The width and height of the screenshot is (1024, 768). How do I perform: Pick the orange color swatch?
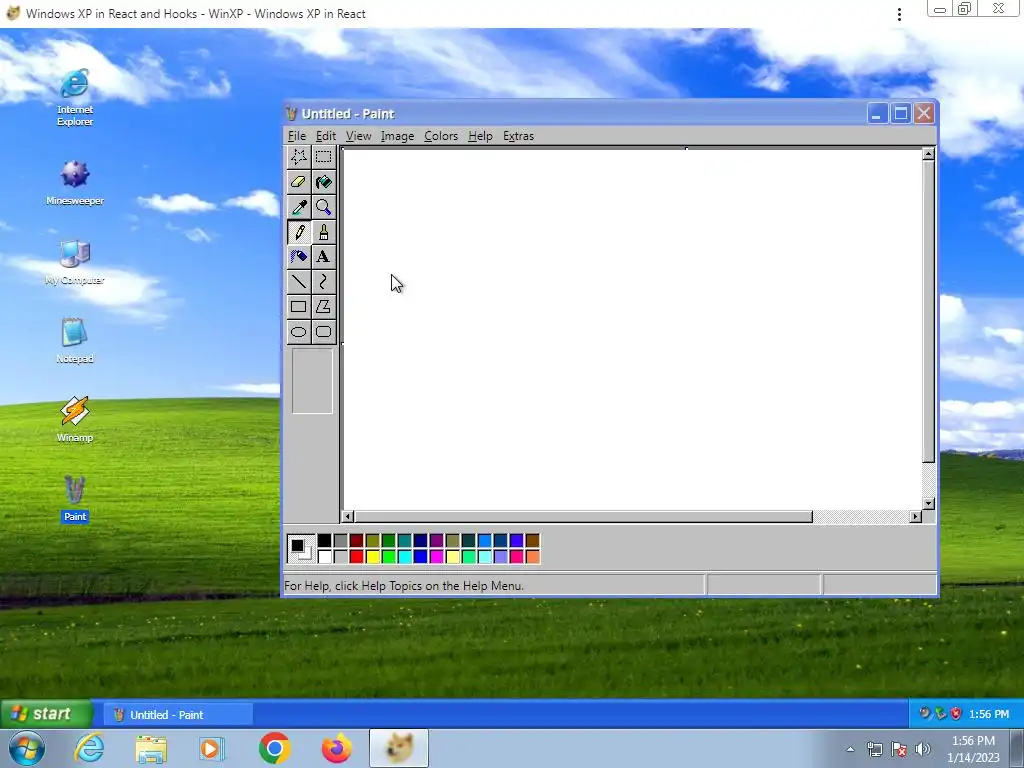532,556
